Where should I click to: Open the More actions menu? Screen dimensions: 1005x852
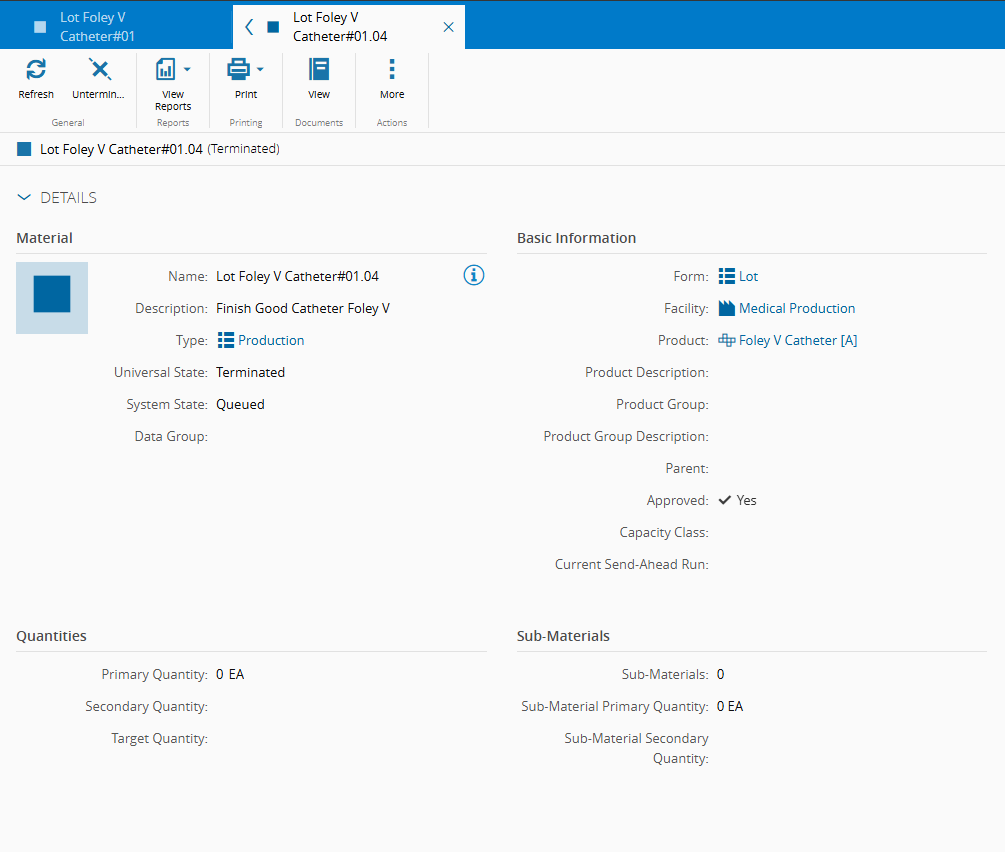coord(392,70)
